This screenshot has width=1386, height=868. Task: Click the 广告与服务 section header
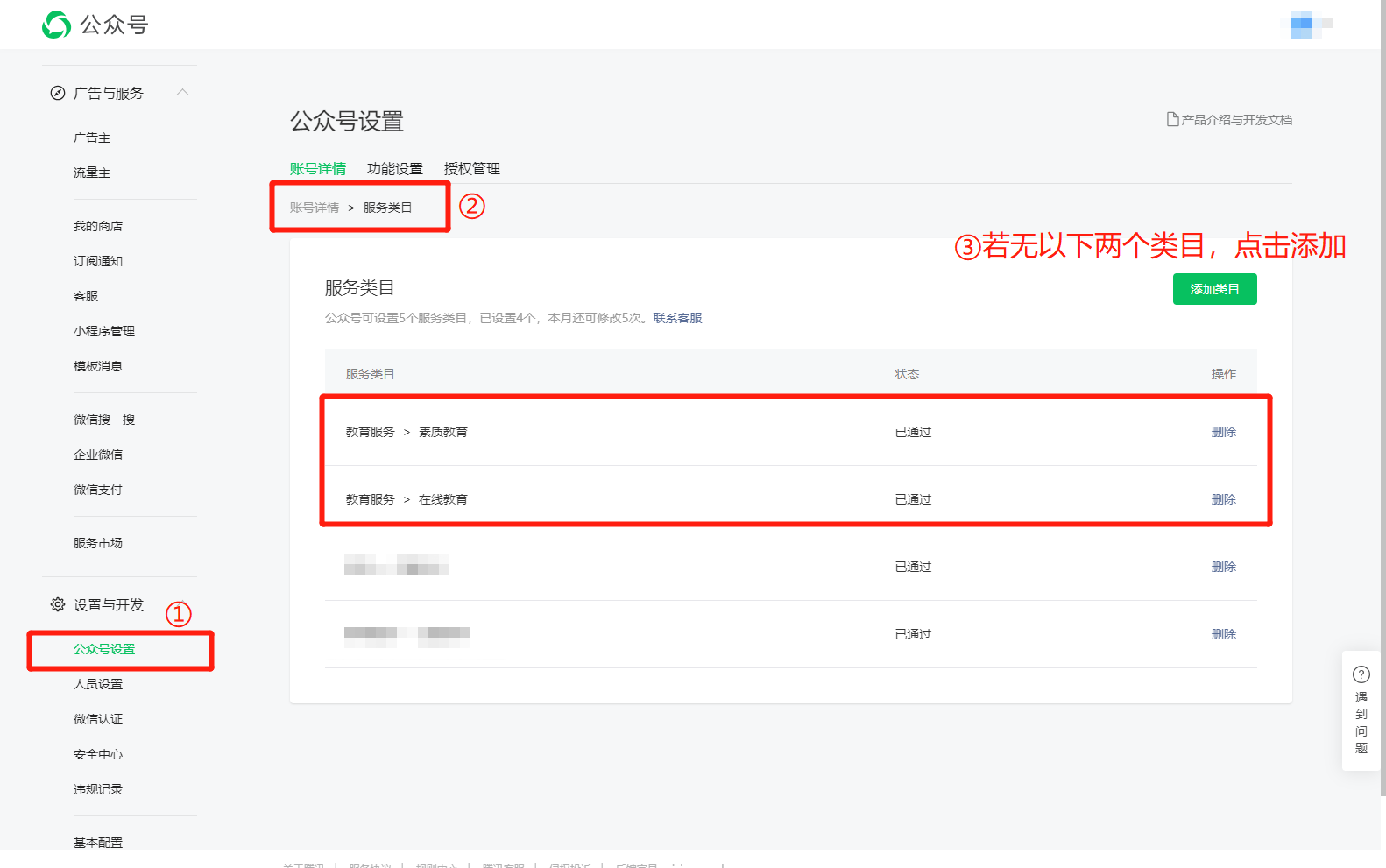point(109,93)
